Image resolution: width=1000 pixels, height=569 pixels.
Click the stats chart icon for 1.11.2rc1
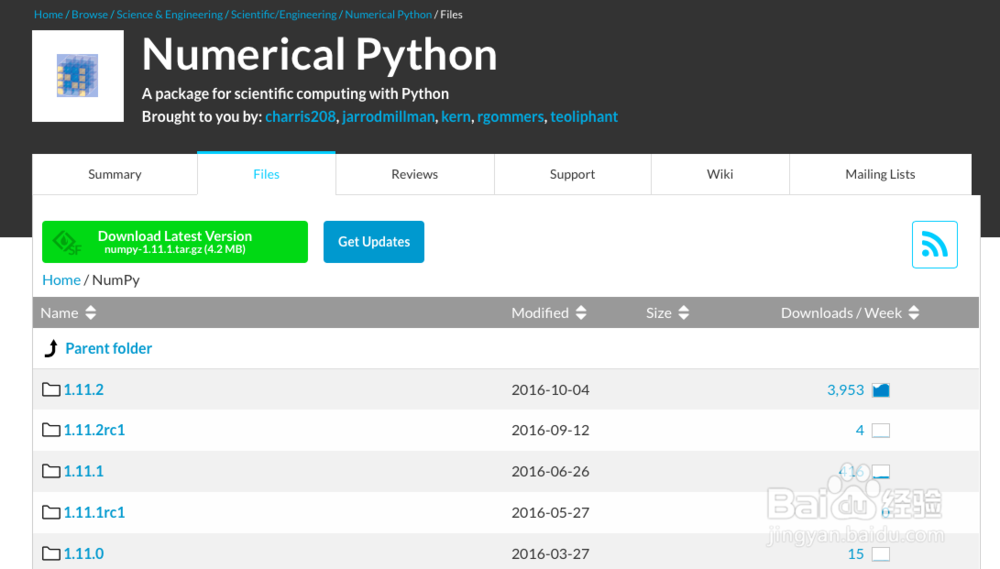tap(881, 431)
